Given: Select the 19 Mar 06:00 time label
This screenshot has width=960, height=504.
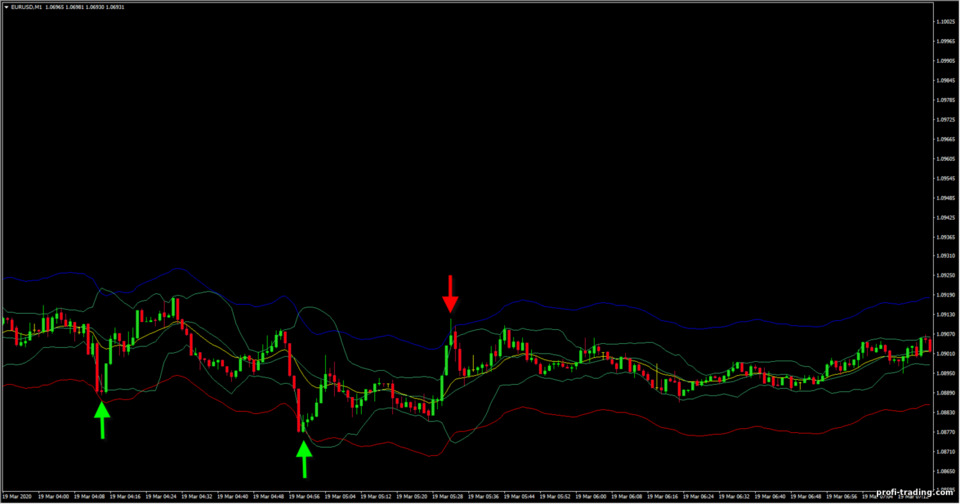Looking at the screenshot, I should 591,497.
